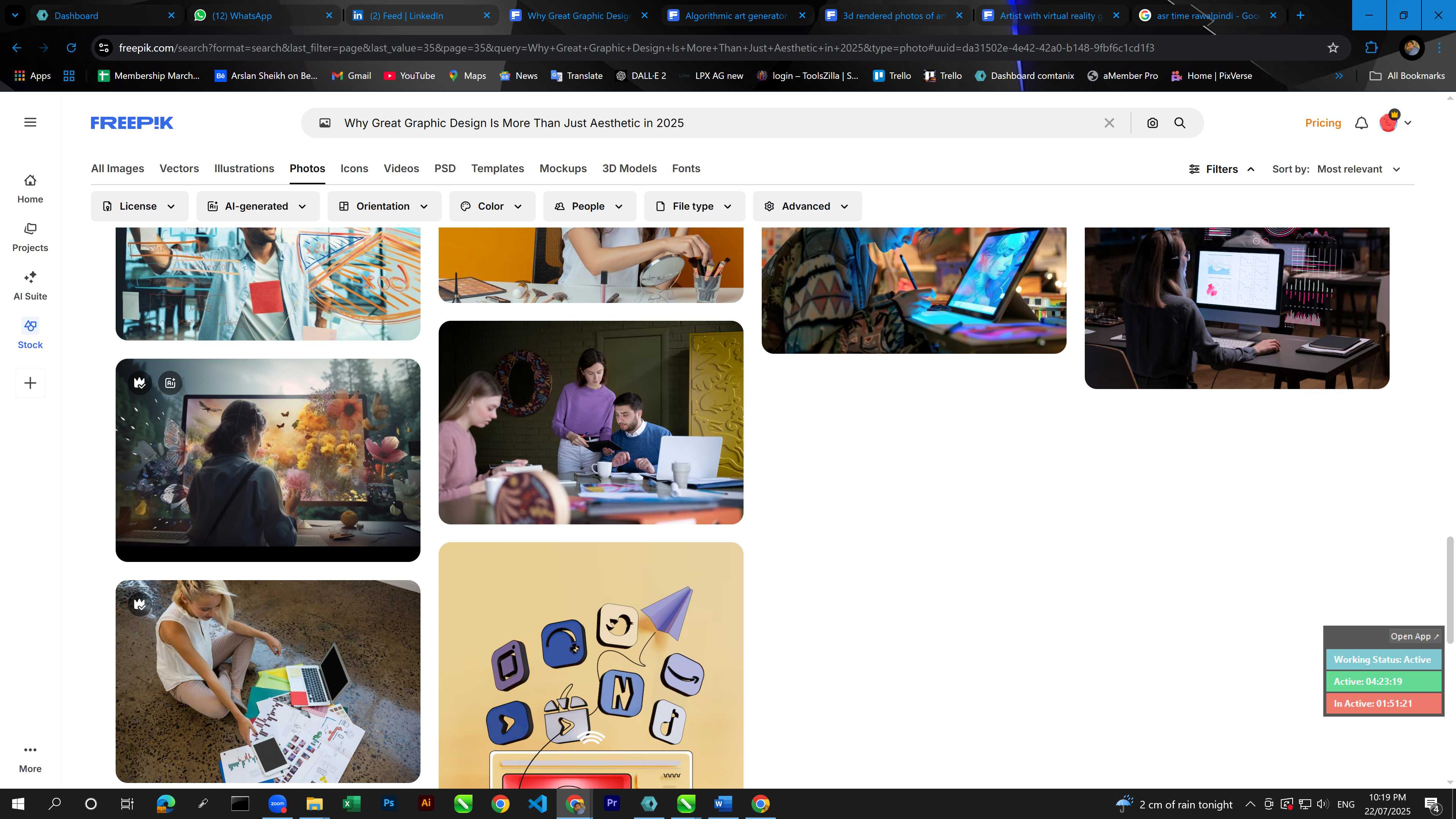This screenshot has height=819, width=1456.
Task: Open tab search dropdown arrow
Action: 15,15
